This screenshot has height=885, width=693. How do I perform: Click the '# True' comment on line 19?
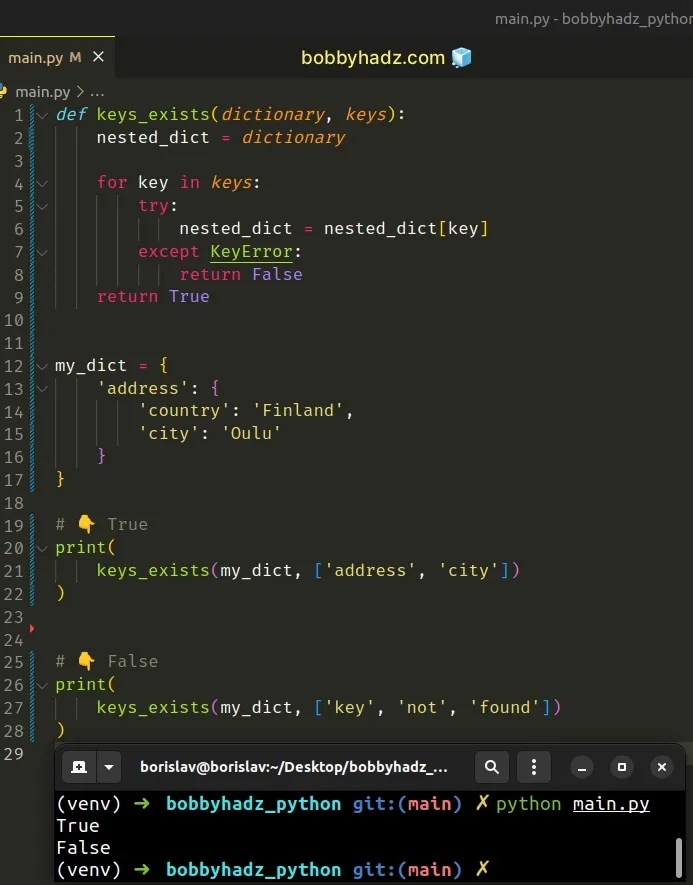tap(102, 524)
